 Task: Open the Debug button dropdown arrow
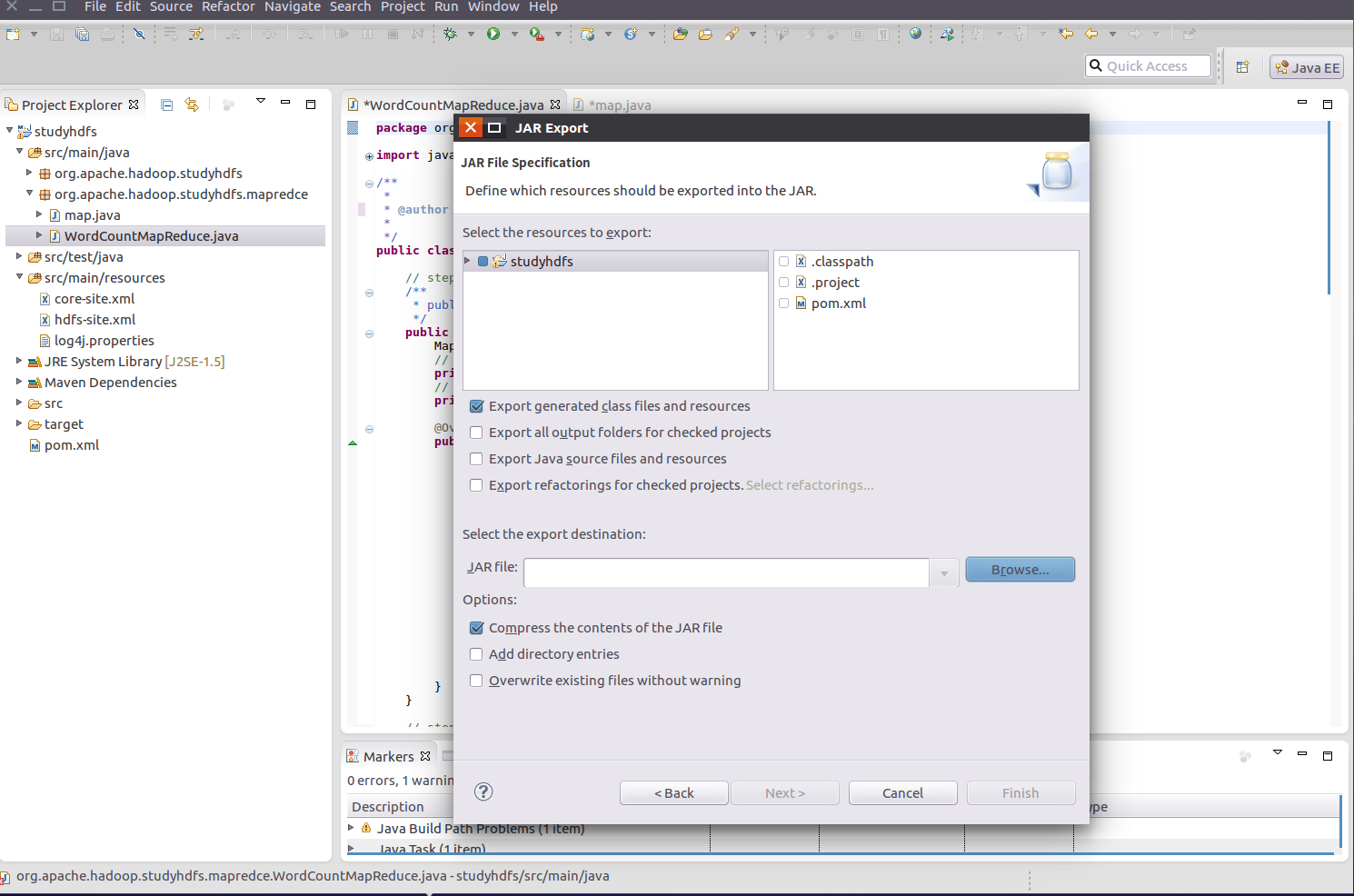tap(471, 35)
